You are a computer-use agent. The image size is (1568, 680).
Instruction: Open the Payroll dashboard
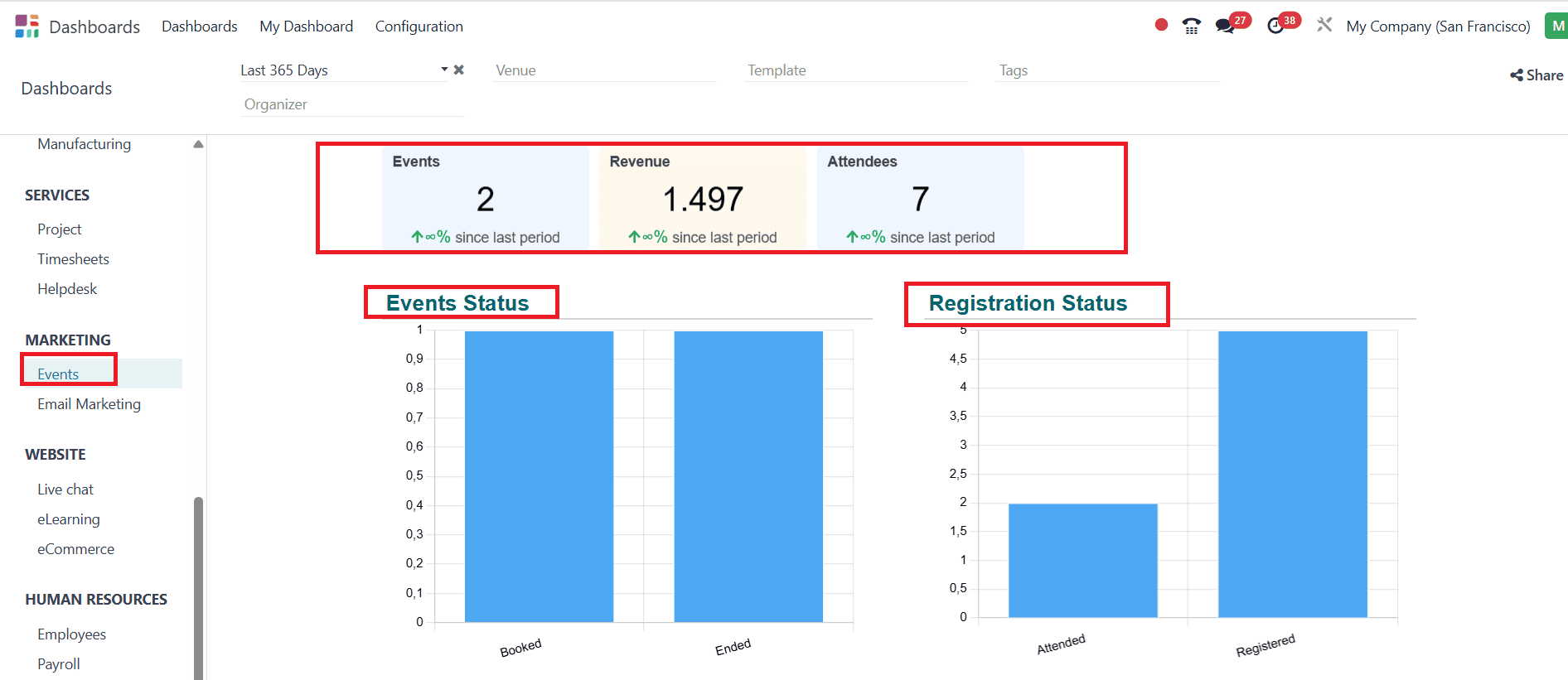[59, 664]
